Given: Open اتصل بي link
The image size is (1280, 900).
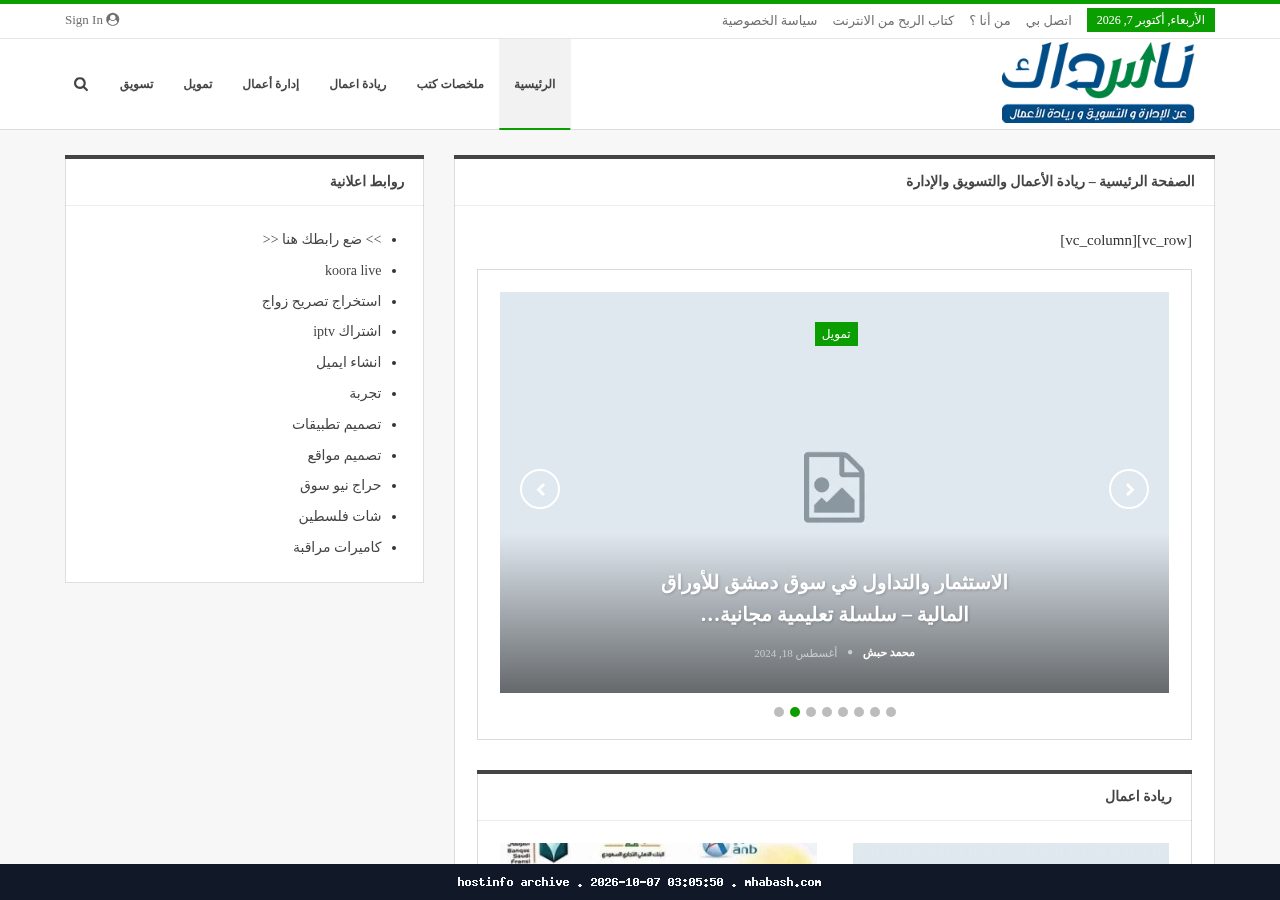Looking at the screenshot, I should [1049, 20].
